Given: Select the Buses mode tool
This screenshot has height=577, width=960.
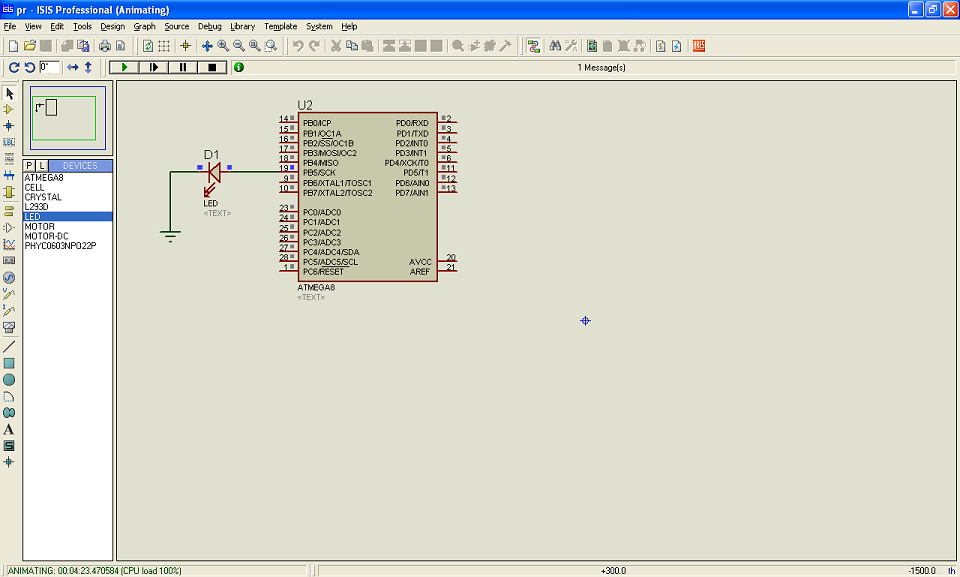Looking at the screenshot, I should click(x=9, y=175).
